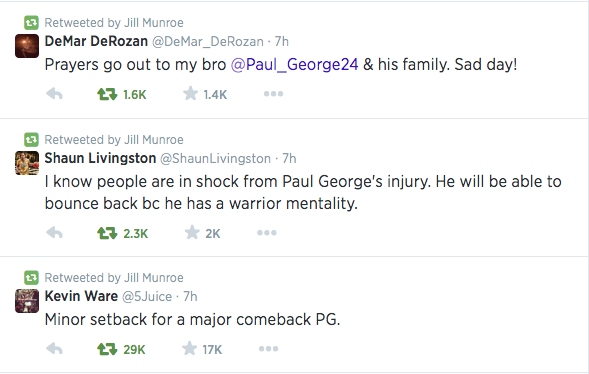Reply to DeMar DeRozan's tweet
589x374 pixels.
[x=54, y=94]
